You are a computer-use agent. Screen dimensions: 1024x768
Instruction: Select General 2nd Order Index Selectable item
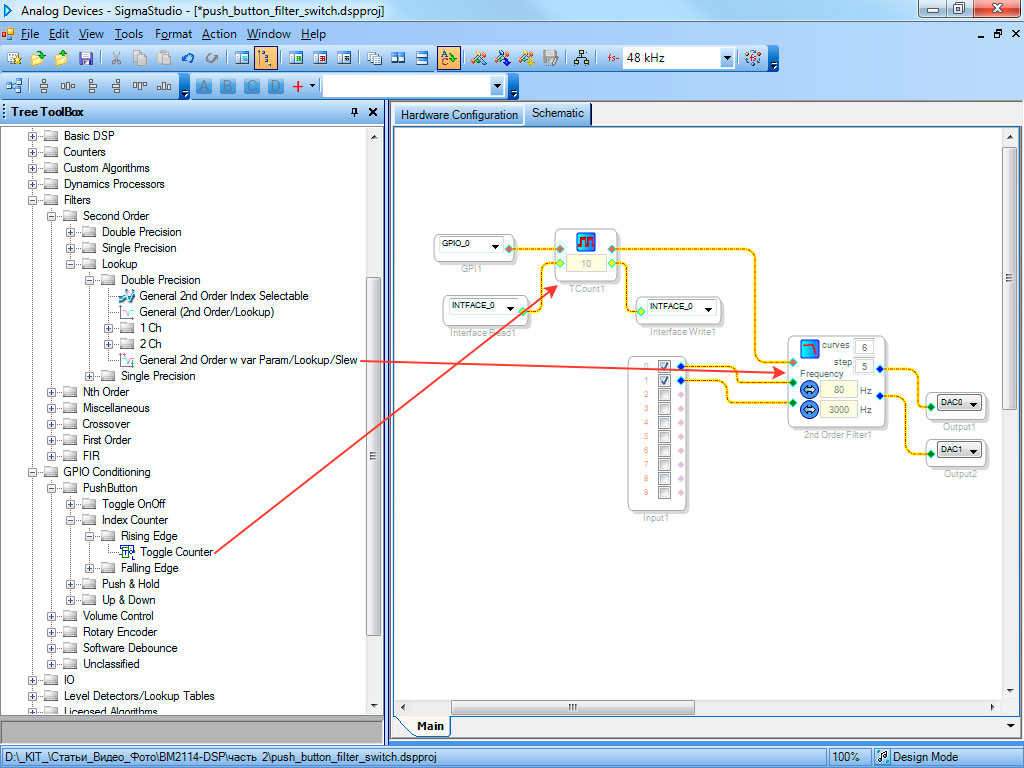coord(223,296)
